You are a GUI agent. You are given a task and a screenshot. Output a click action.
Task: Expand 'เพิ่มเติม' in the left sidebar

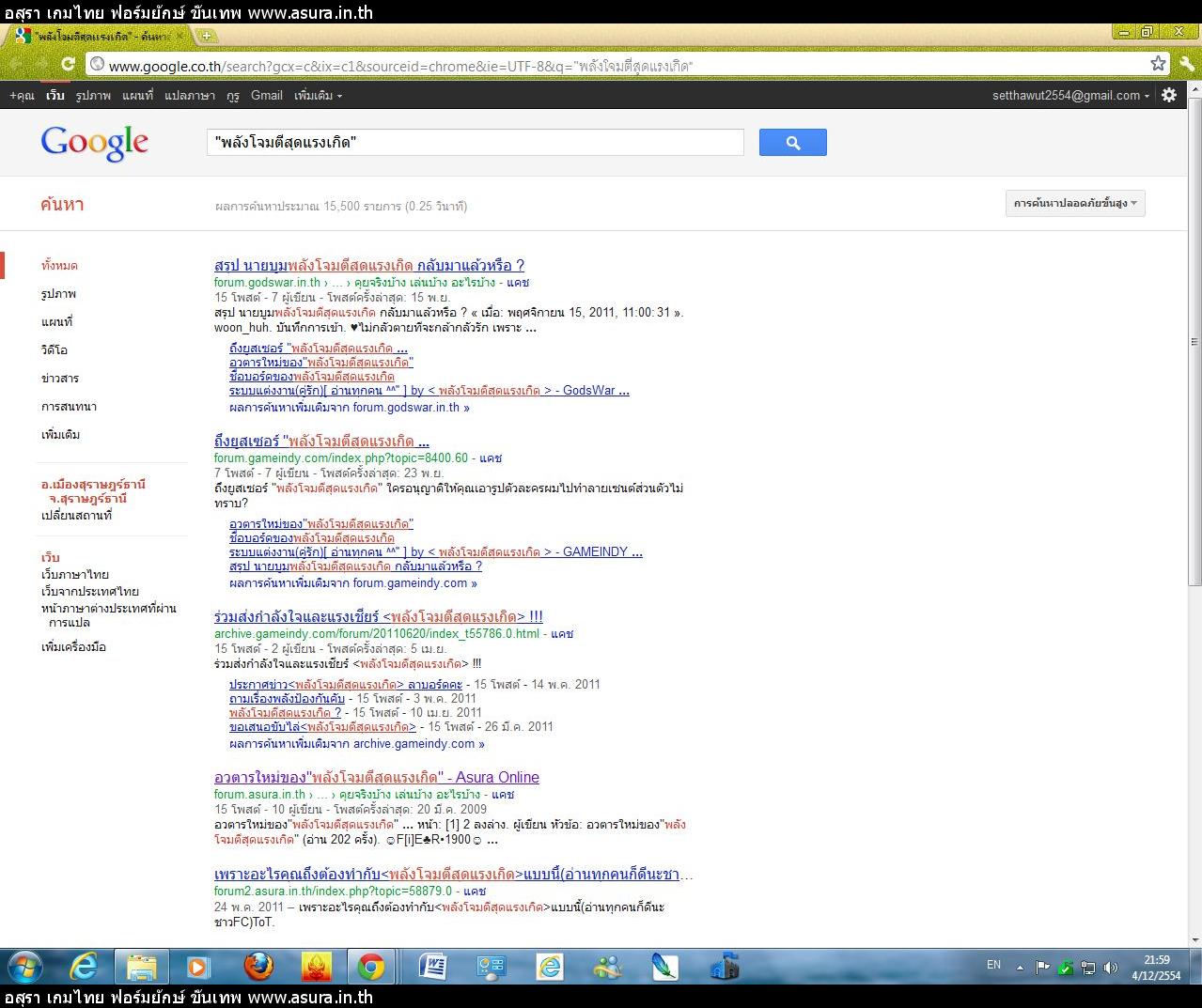[x=60, y=435]
